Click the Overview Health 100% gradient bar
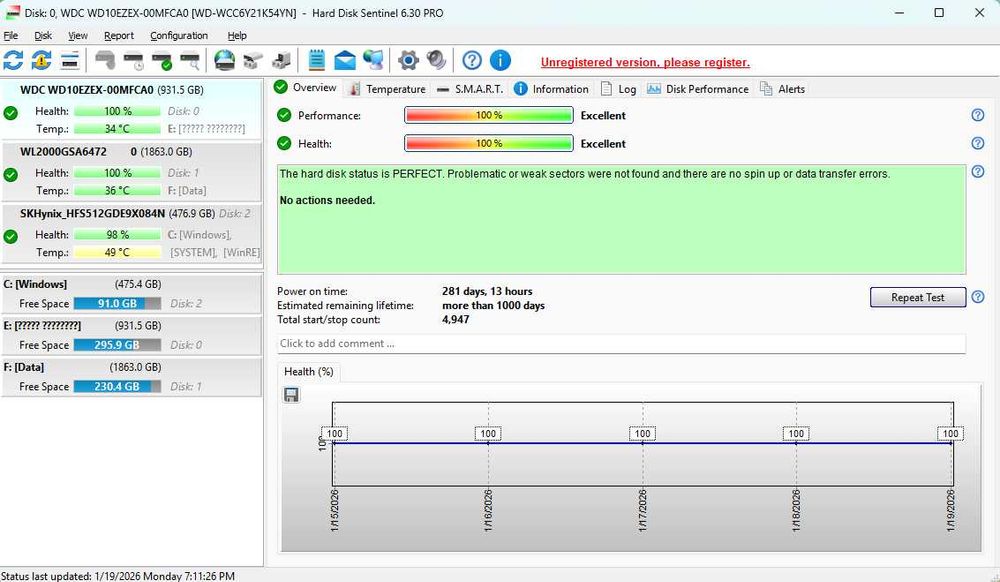The height and width of the screenshot is (582, 1000). coord(489,143)
